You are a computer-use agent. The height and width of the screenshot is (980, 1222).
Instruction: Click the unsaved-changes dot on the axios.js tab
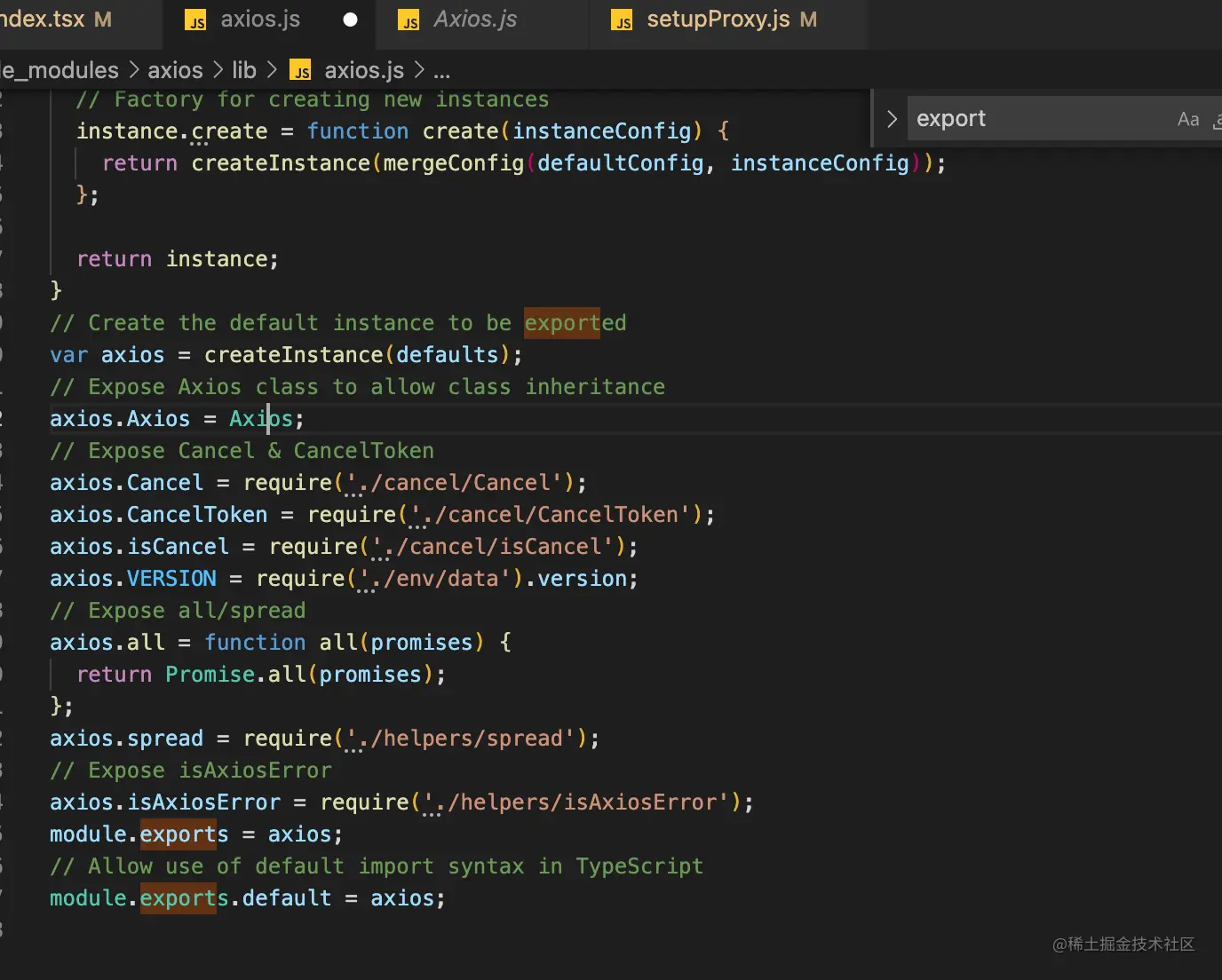(x=350, y=20)
